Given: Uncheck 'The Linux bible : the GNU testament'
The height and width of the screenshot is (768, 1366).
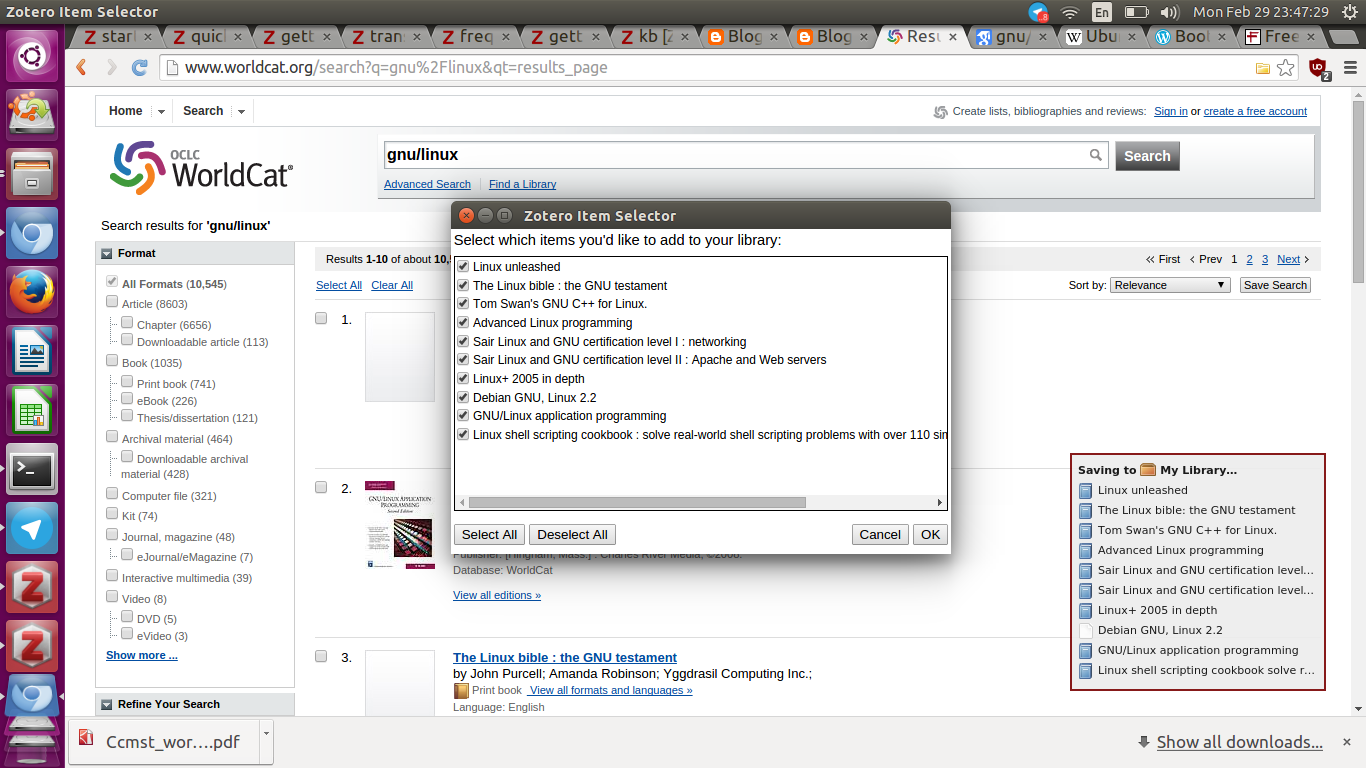Looking at the screenshot, I should pos(463,285).
